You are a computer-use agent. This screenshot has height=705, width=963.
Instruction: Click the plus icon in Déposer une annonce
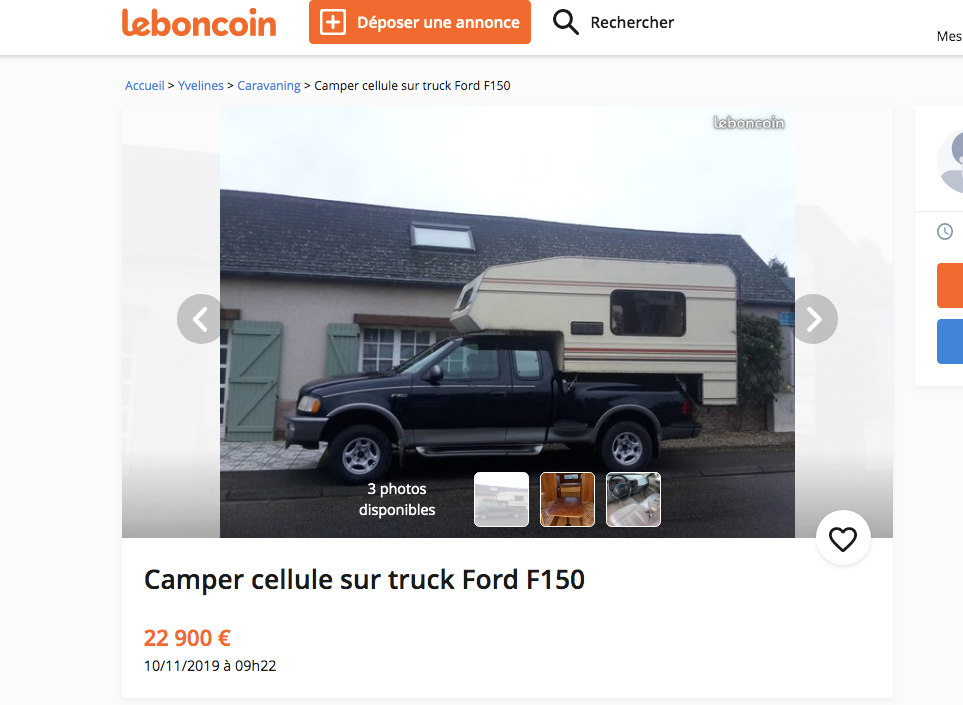(333, 23)
